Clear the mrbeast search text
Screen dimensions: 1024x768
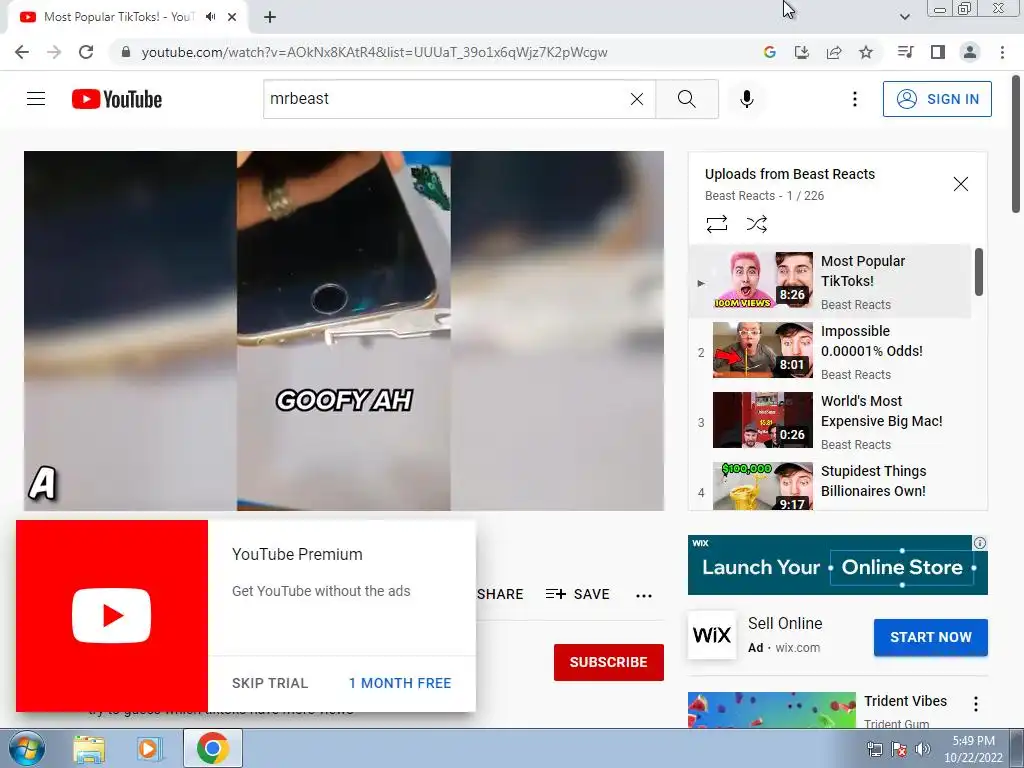click(x=637, y=99)
